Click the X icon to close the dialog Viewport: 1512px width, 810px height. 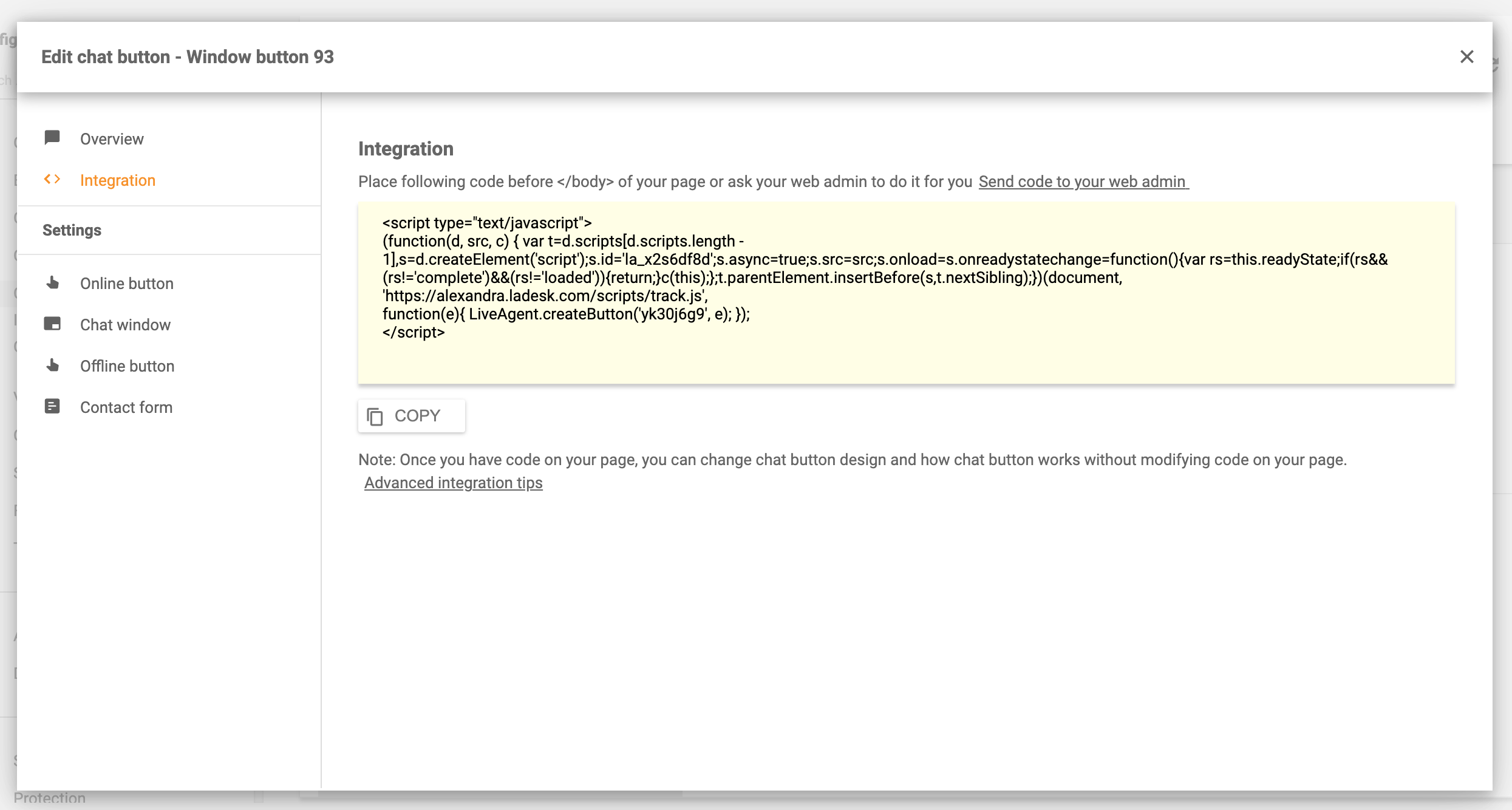tap(1468, 56)
